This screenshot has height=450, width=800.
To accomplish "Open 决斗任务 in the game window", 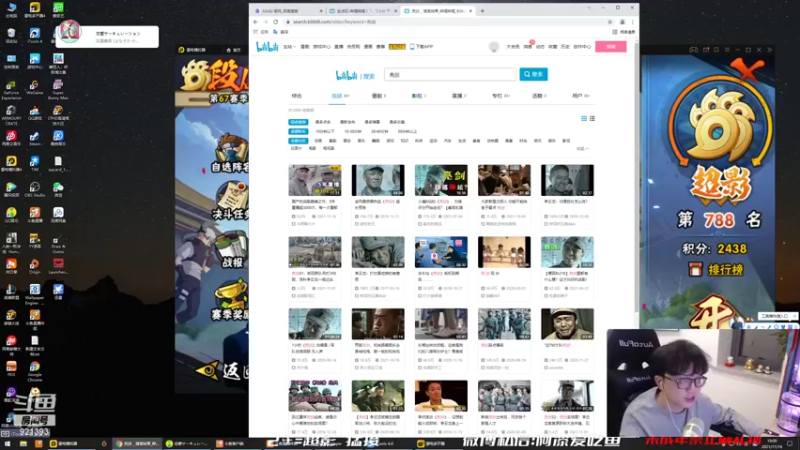I will [x=232, y=202].
